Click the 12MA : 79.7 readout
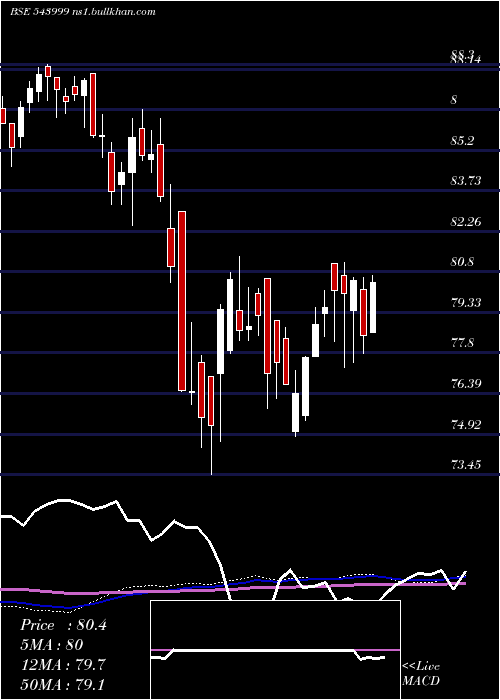The height and width of the screenshot is (700, 500). tap(63, 665)
